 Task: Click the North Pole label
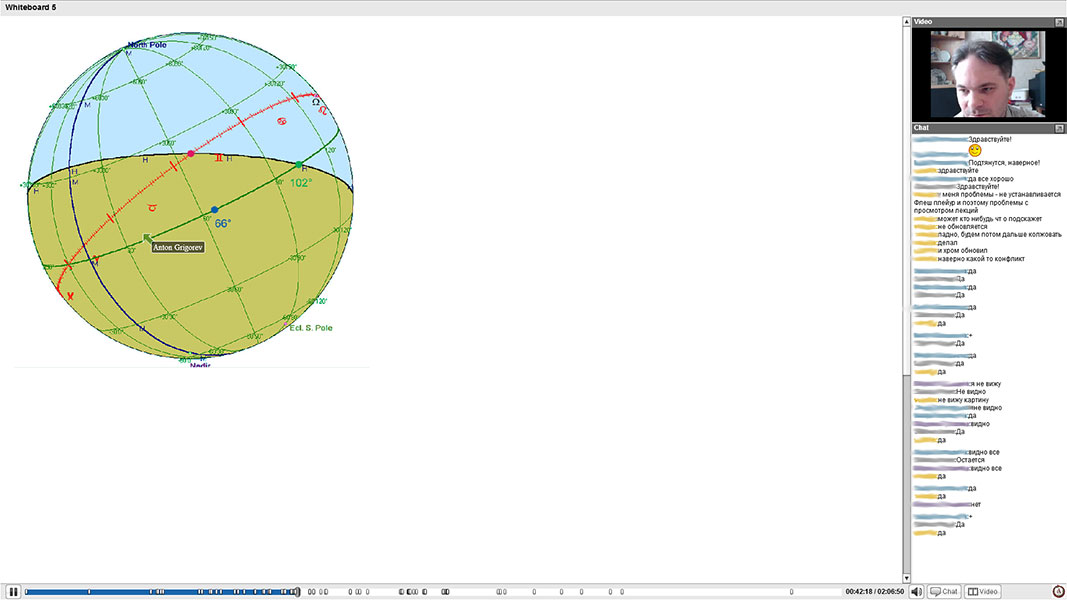147,45
